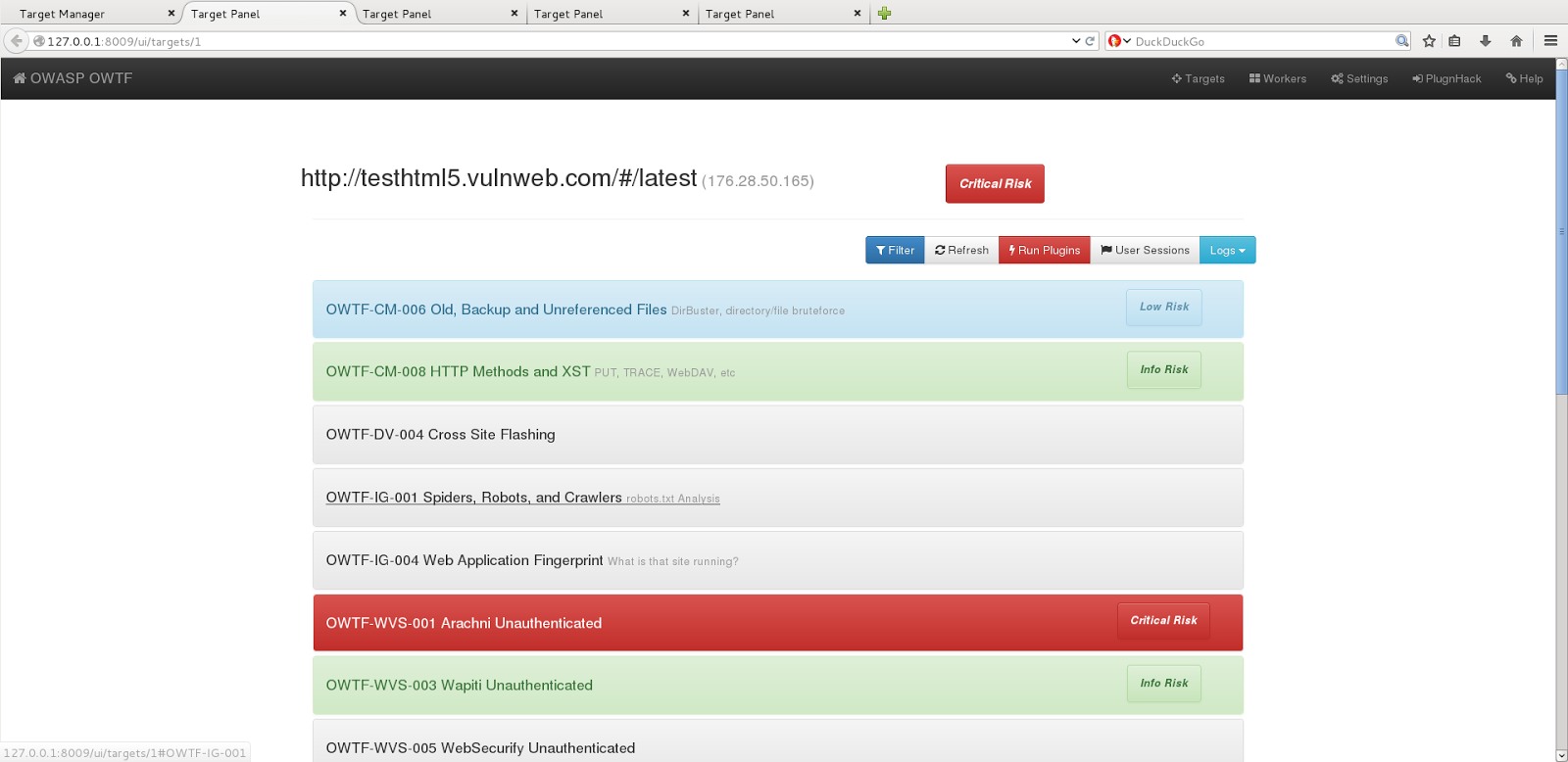
Task: Click the Refresh button
Action: tap(961, 250)
